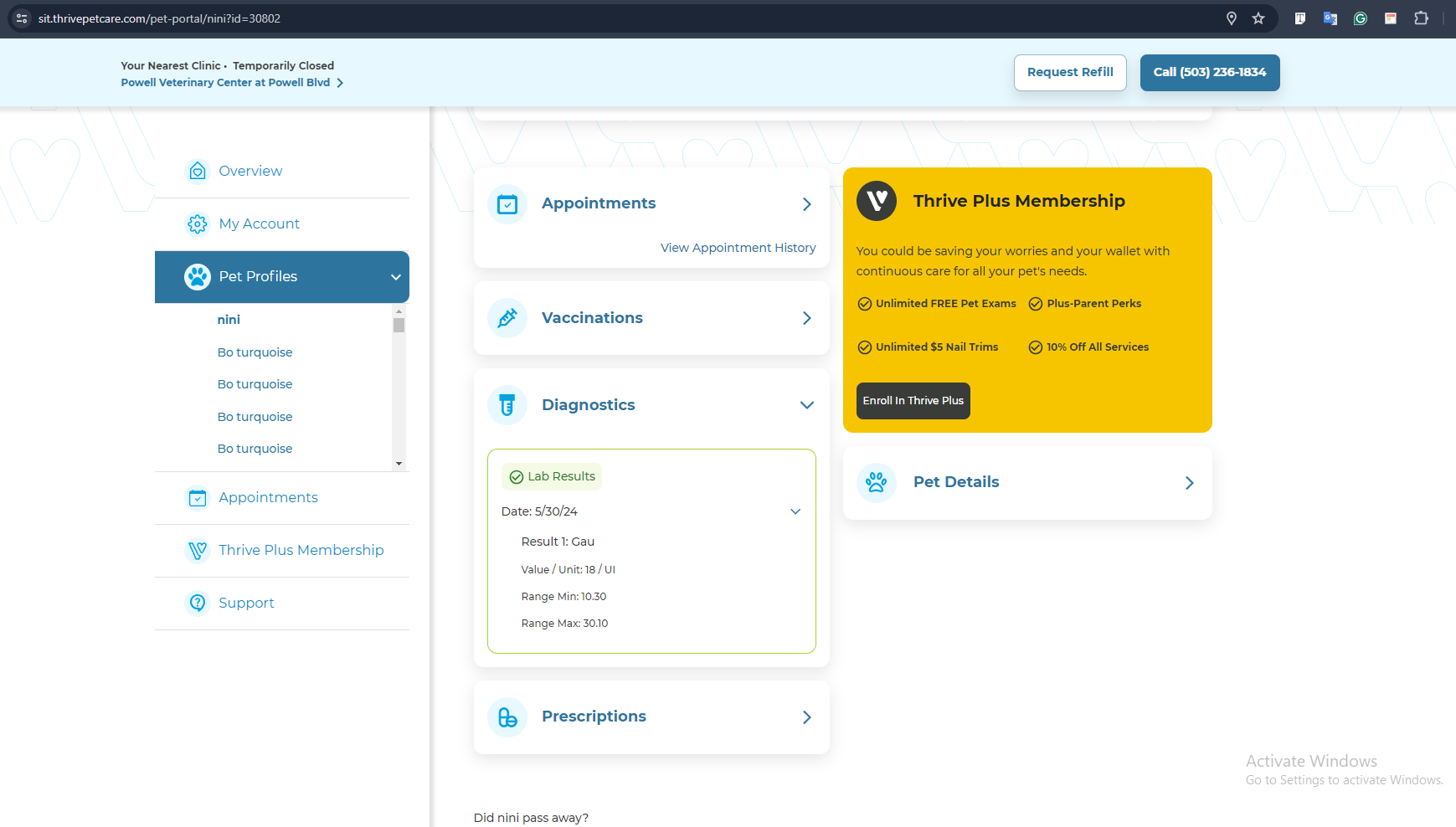Open nearest clinic details arrow

[x=340, y=83]
